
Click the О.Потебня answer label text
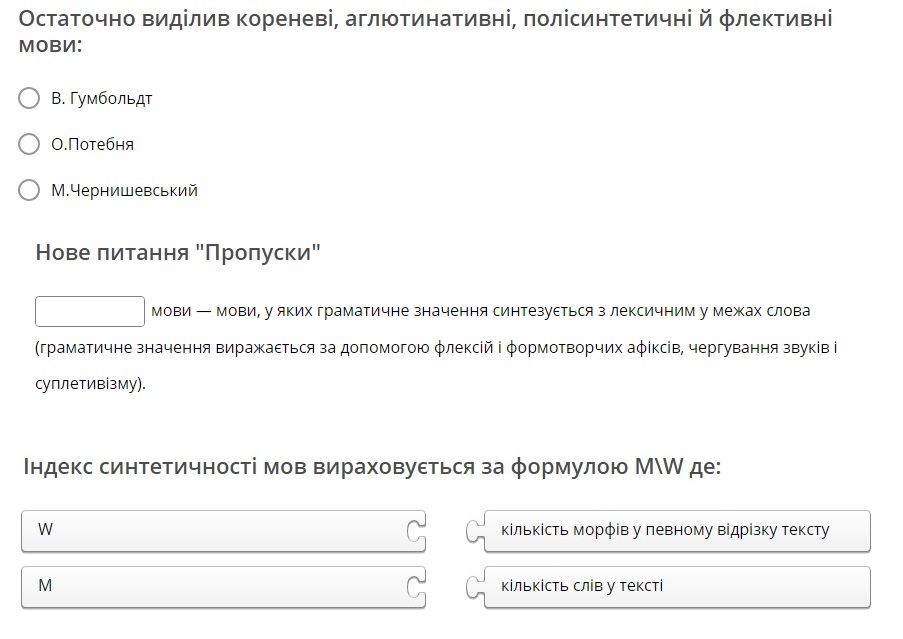[92, 144]
